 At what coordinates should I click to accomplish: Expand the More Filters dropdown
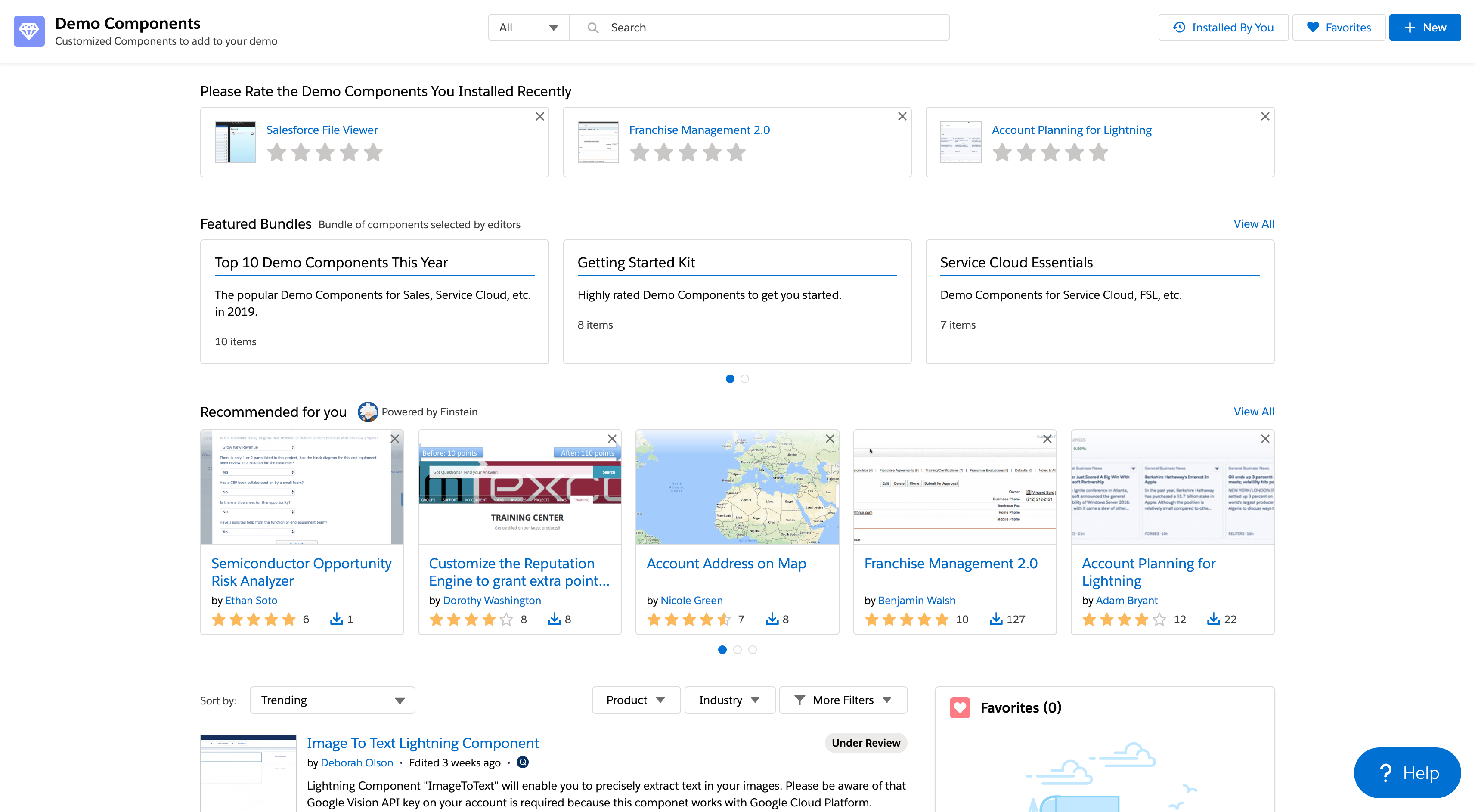(x=843, y=700)
